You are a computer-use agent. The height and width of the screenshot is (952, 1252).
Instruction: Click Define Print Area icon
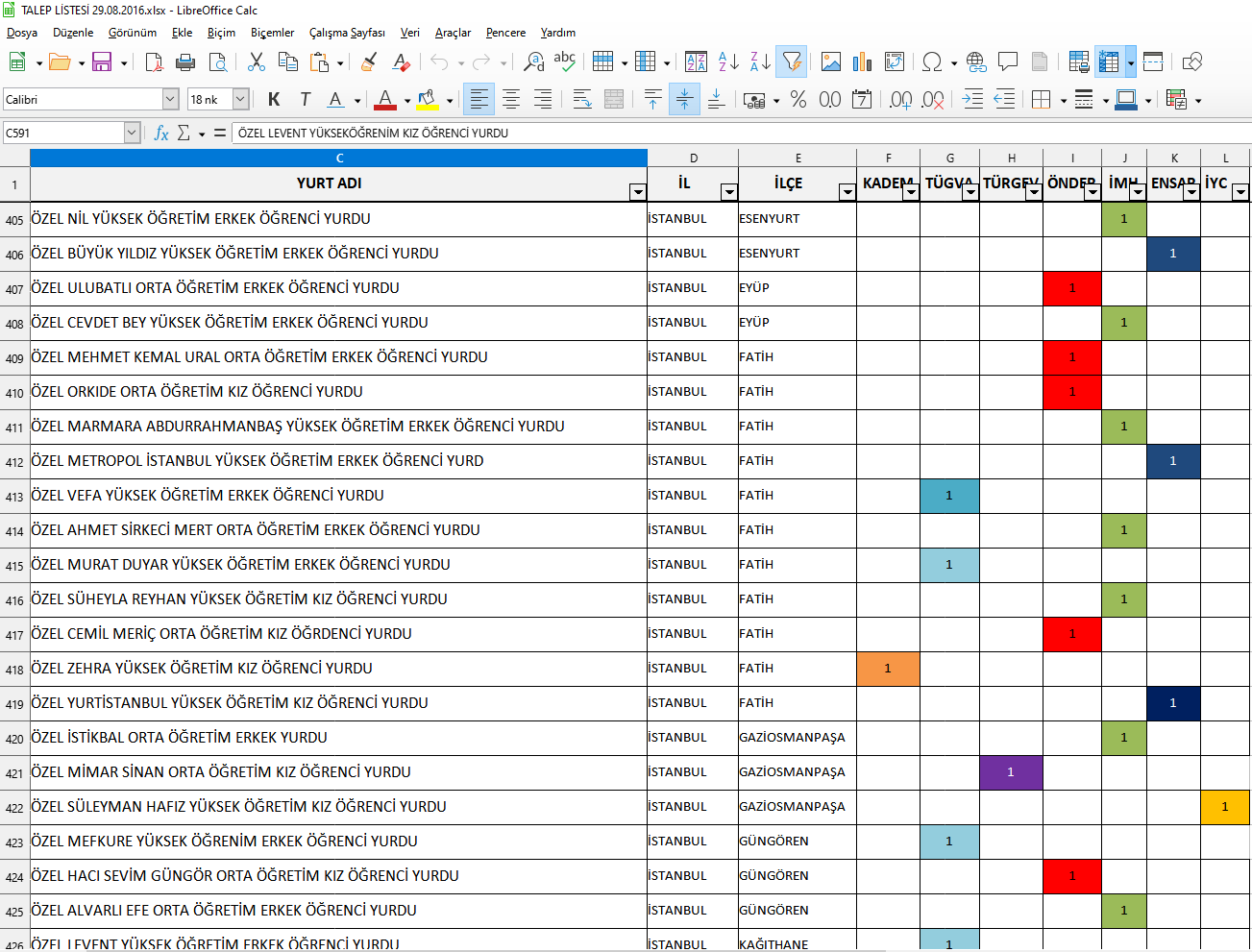(1079, 62)
